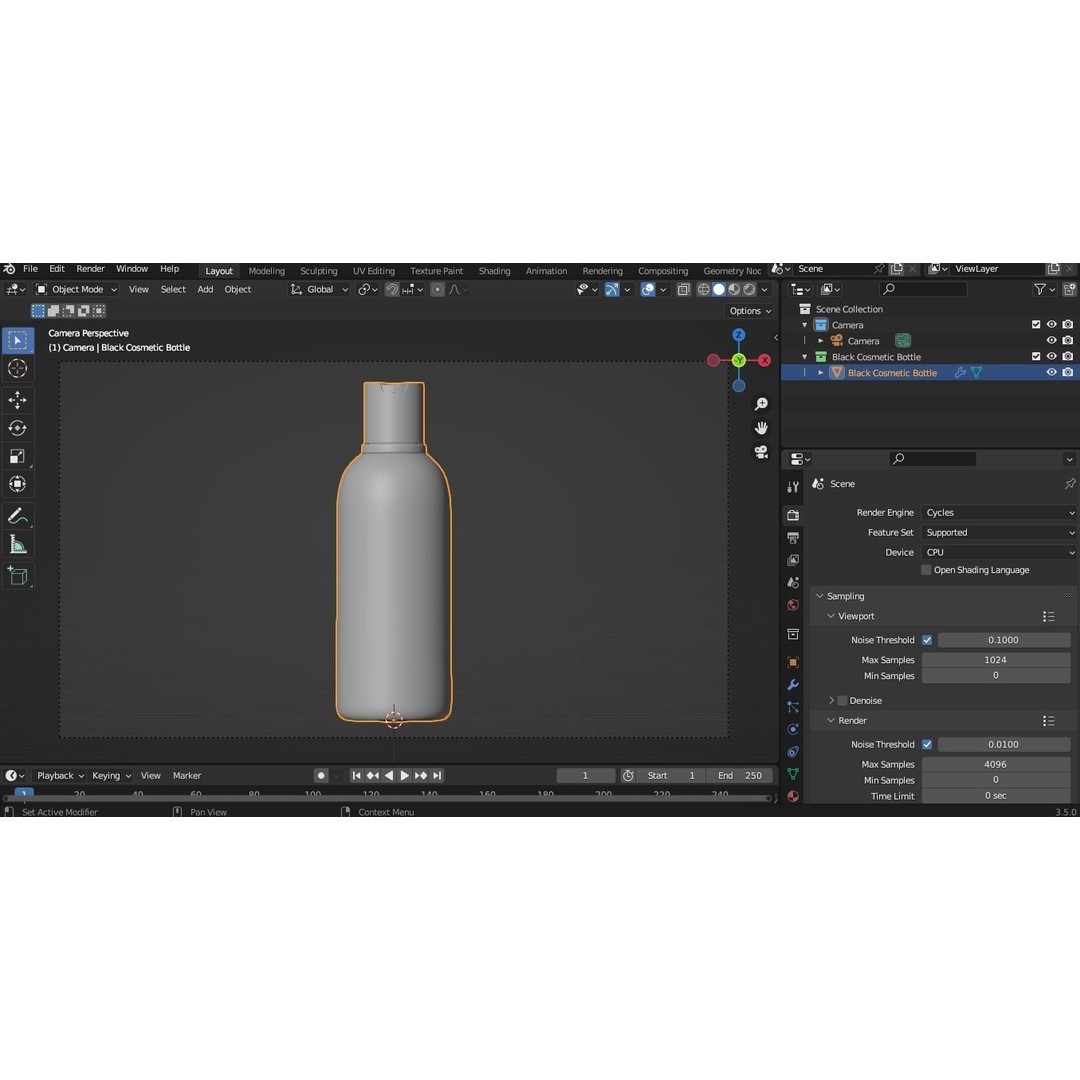The width and height of the screenshot is (1080, 1080).
Task: Jump to the timeline end frame
Action: 437,776
